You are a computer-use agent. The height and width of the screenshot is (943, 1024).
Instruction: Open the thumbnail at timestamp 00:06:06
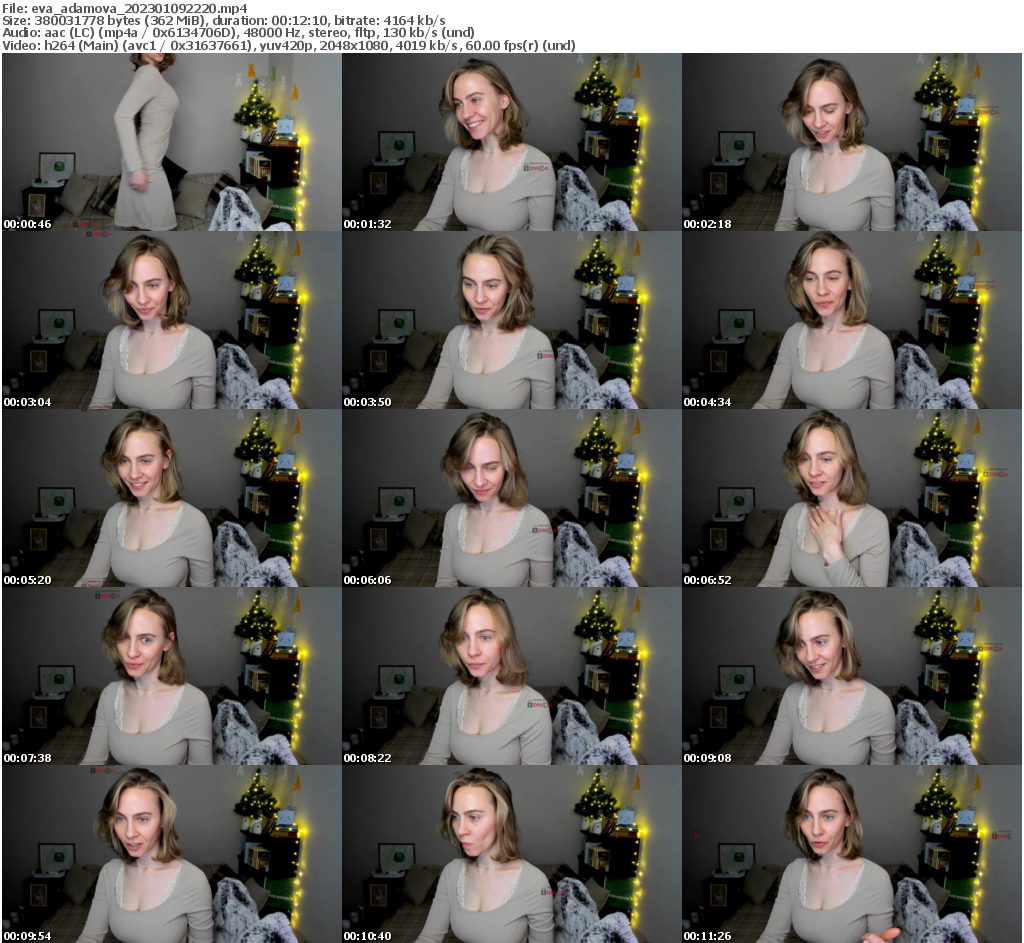point(511,498)
